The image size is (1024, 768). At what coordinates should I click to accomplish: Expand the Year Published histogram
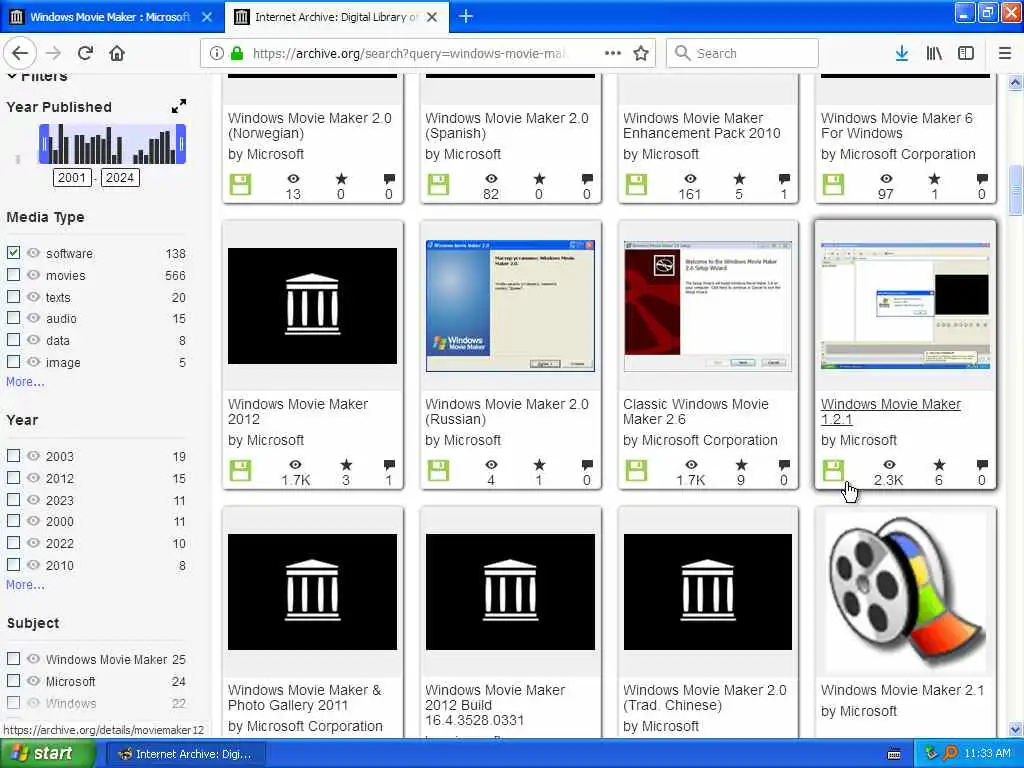pyautogui.click(x=178, y=106)
